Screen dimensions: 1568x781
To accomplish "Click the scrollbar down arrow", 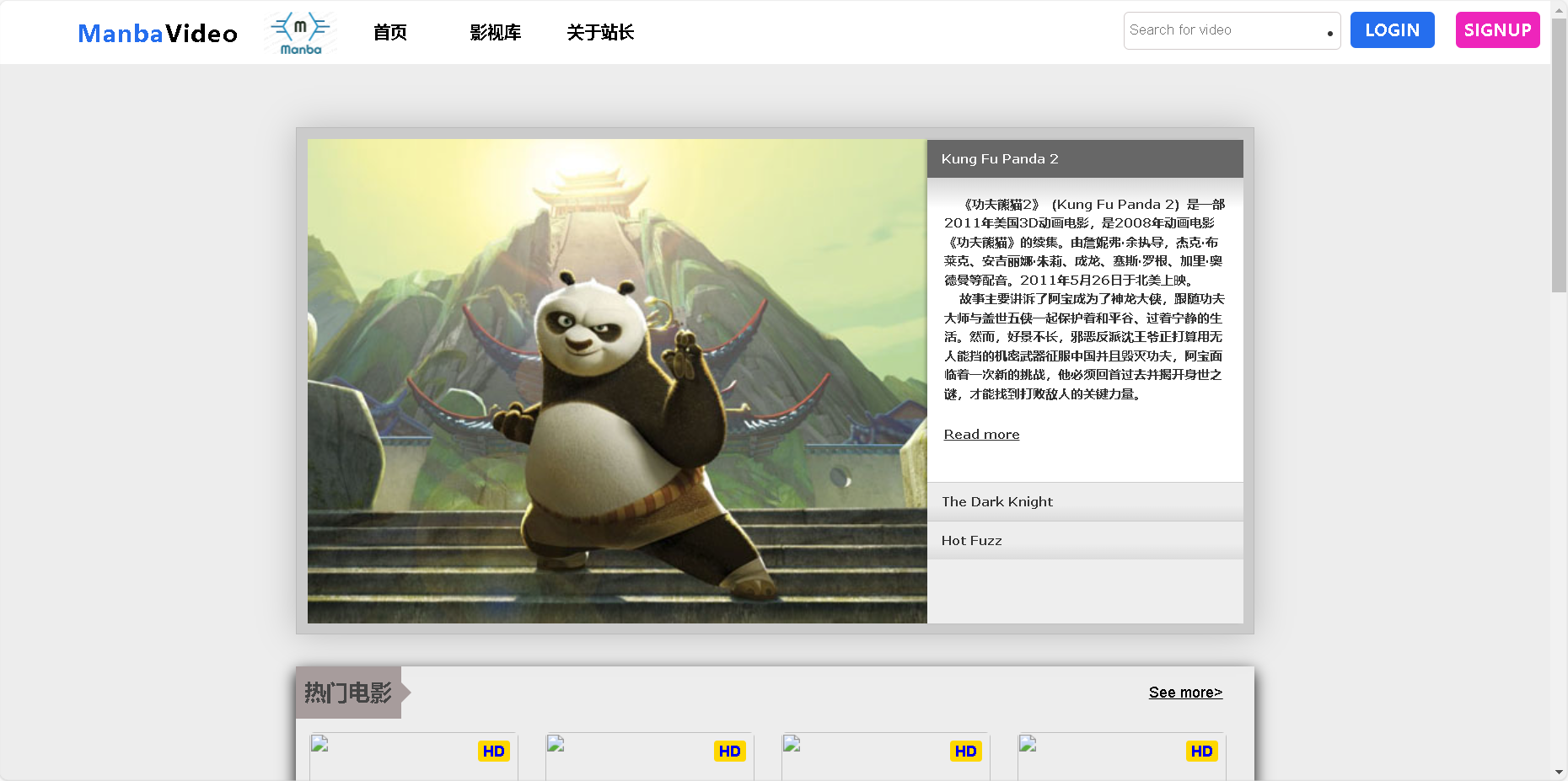I will tap(1560, 773).
